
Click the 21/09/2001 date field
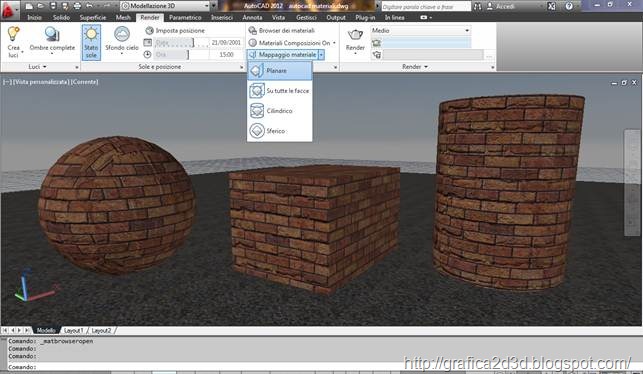[226, 42]
